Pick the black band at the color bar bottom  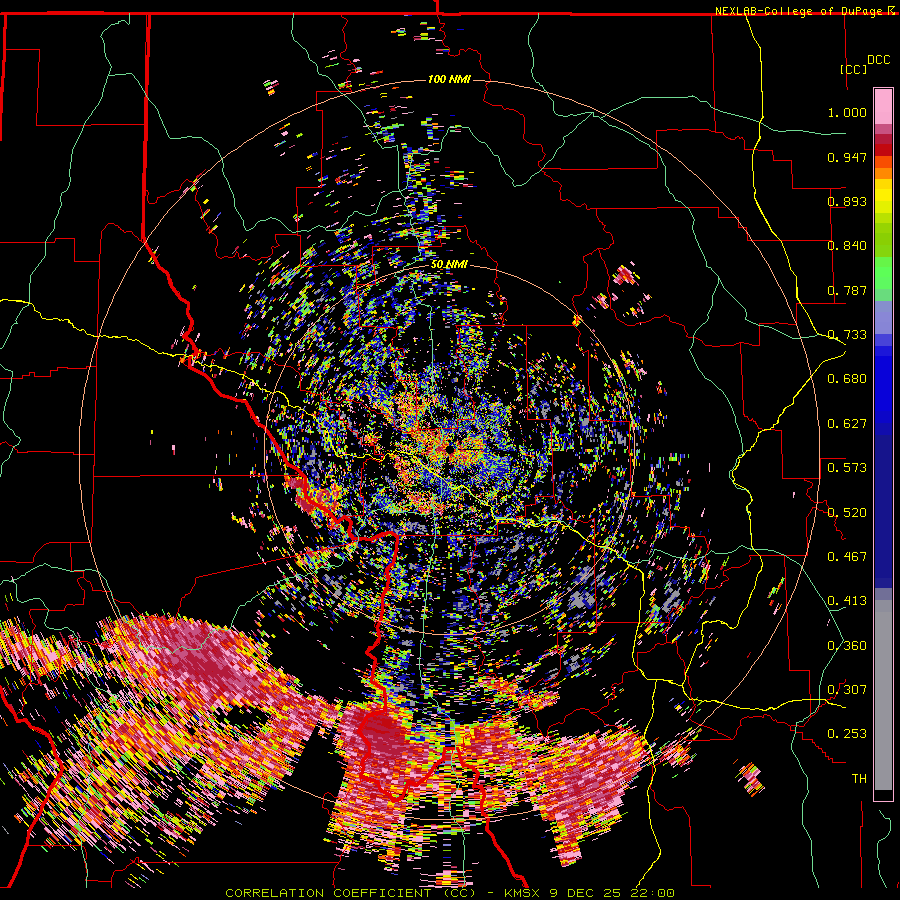click(883, 795)
